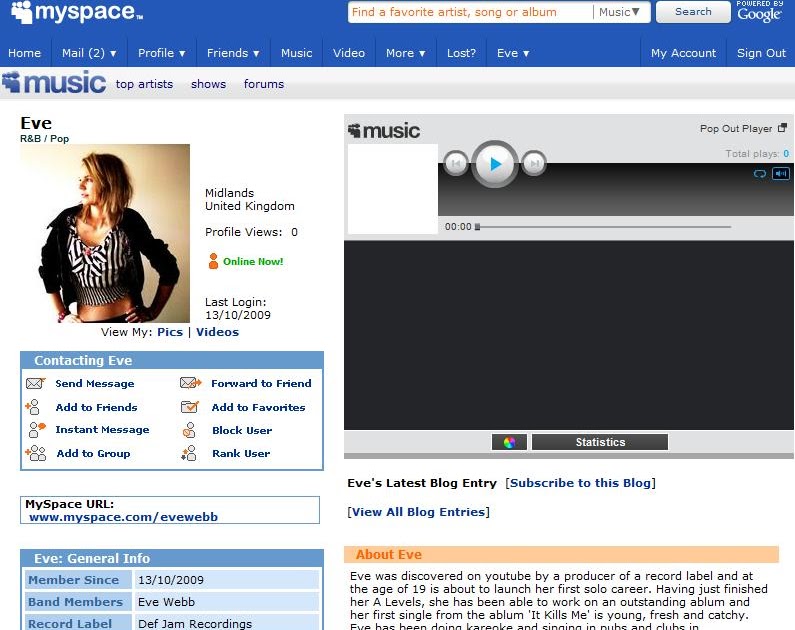Click the Instant Message chat icon

point(37,430)
